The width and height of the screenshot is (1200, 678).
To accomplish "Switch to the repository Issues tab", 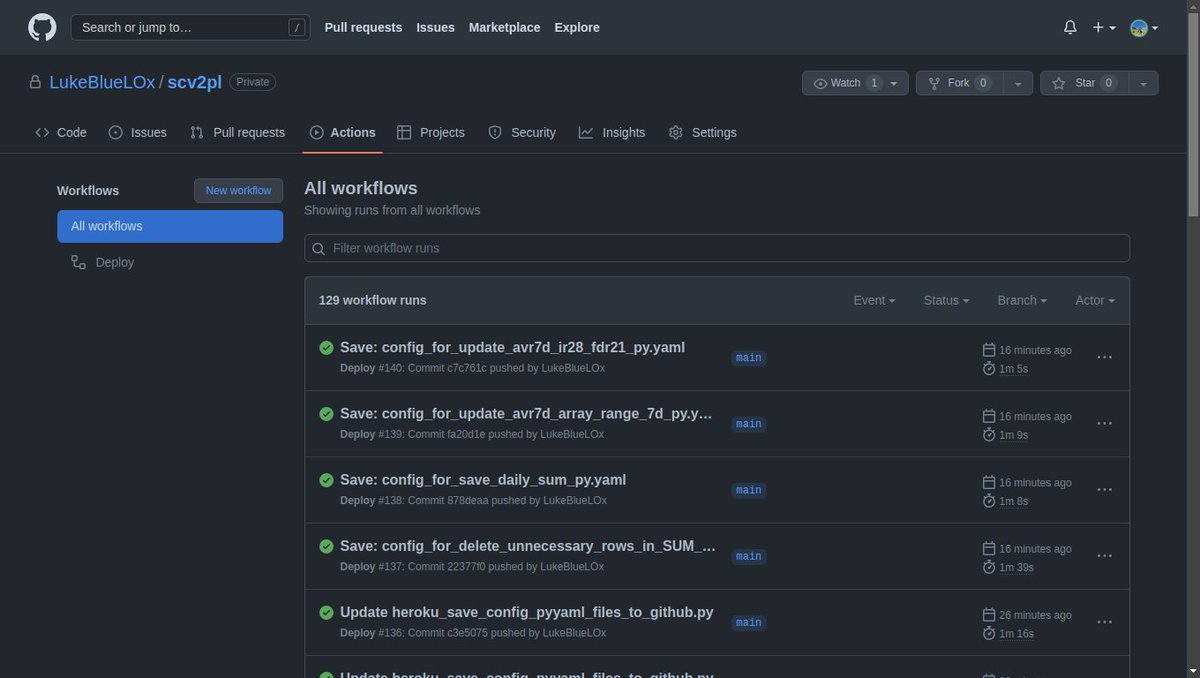I will coord(137,132).
